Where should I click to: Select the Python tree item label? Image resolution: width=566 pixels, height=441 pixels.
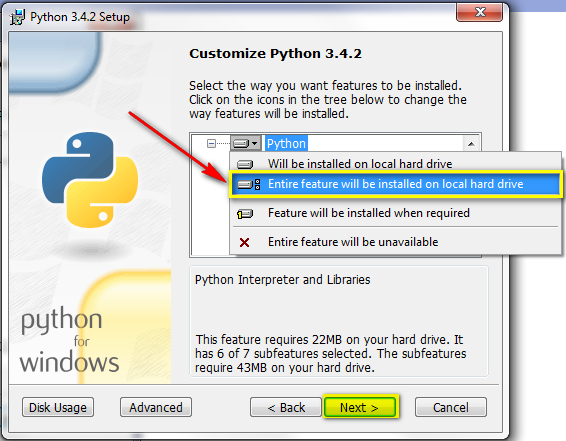pos(286,144)
